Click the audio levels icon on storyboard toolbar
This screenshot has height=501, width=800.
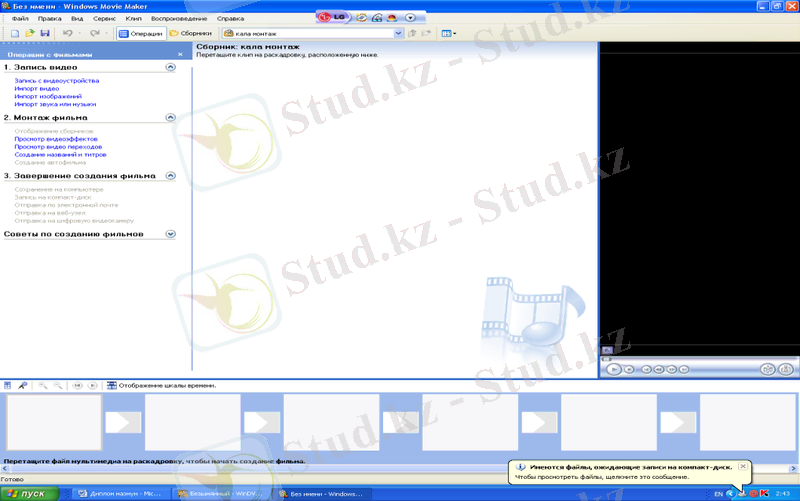(x=8, y=386)
